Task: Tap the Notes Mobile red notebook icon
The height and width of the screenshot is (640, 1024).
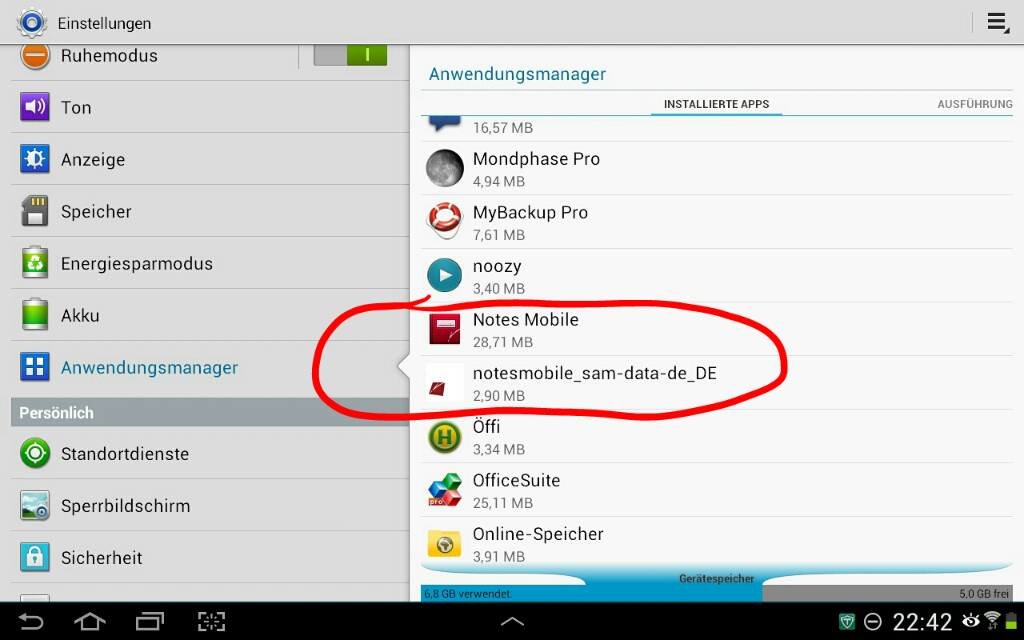Action: coord(445,328)
